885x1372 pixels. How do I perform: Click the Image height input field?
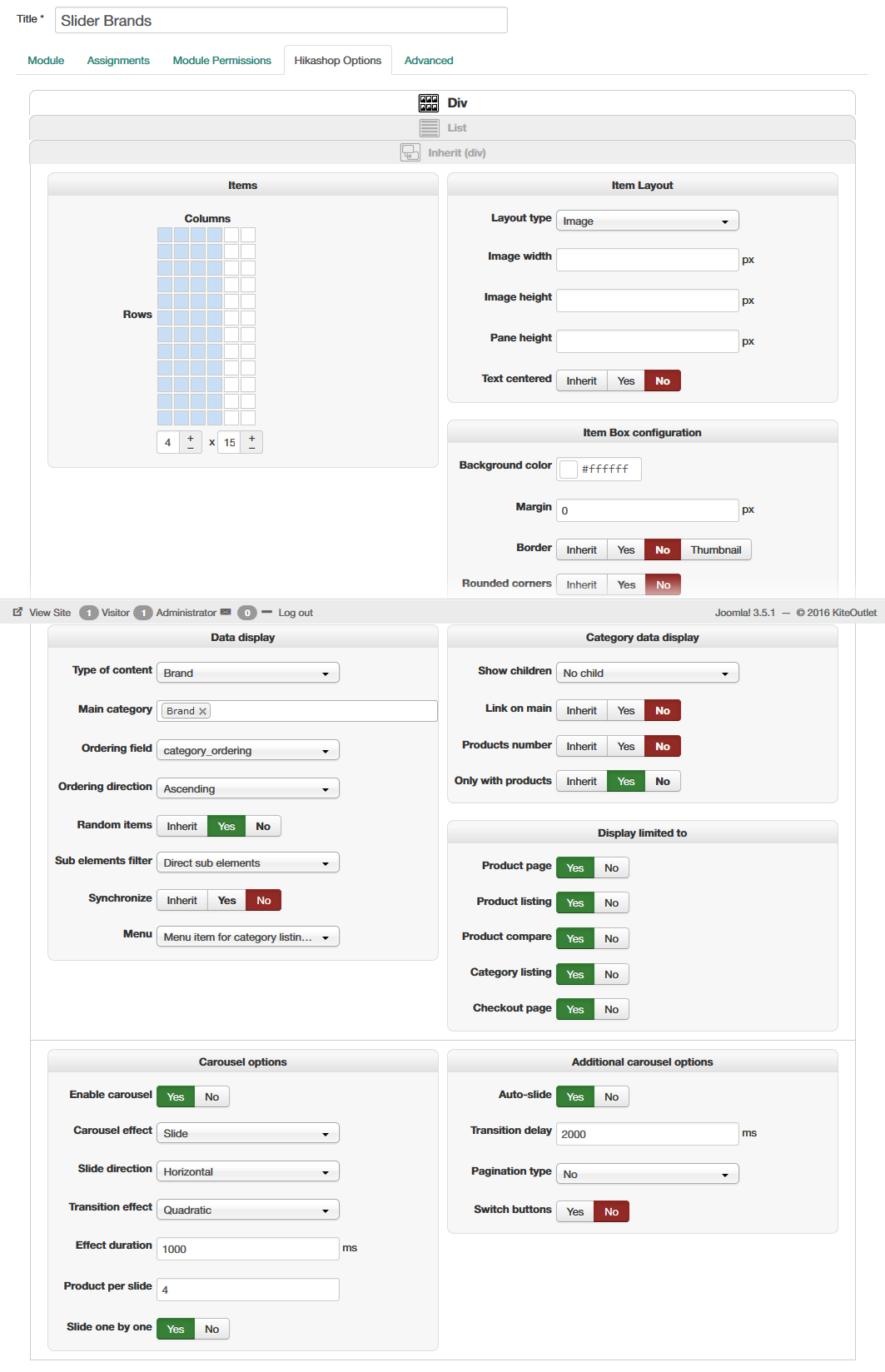[x=648, y=301]
